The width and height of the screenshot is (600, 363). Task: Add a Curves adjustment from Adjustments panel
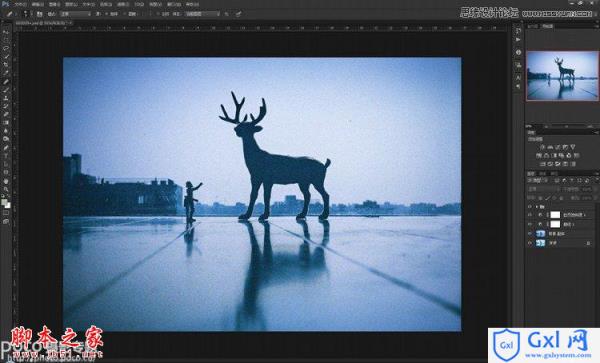[558, 147]
